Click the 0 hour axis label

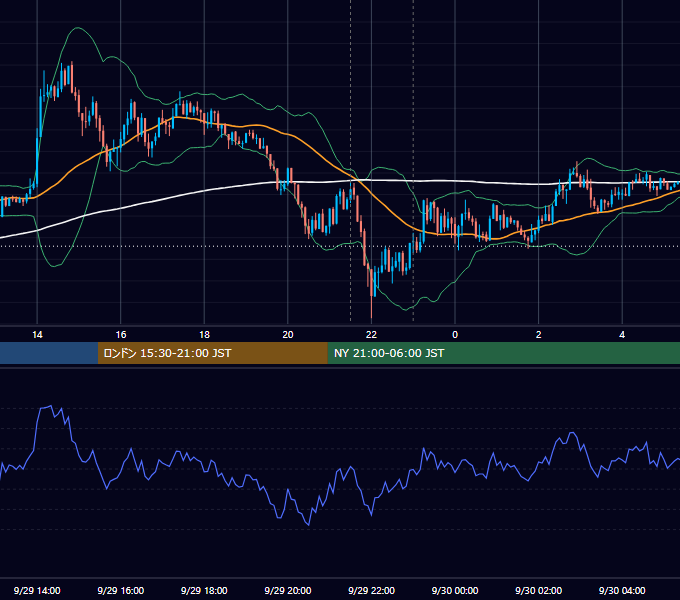coord(455,335)
